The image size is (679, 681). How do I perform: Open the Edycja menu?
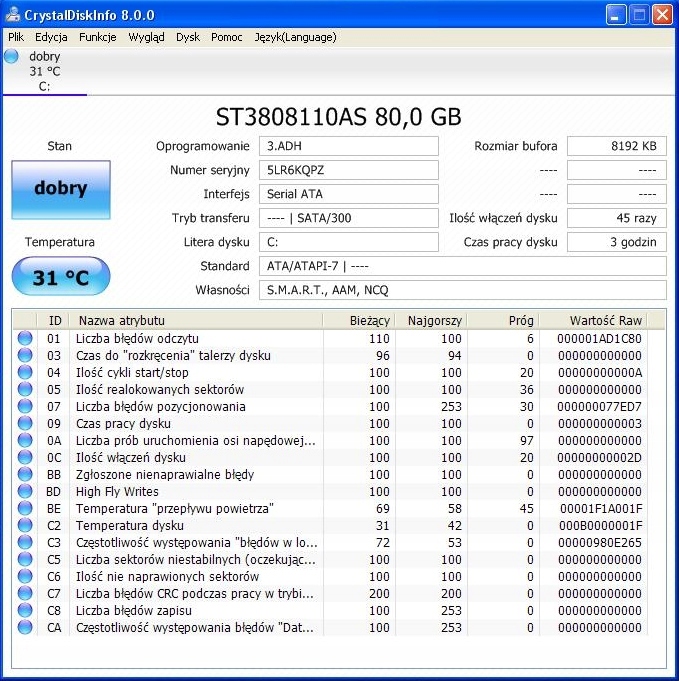pos(51,37)
